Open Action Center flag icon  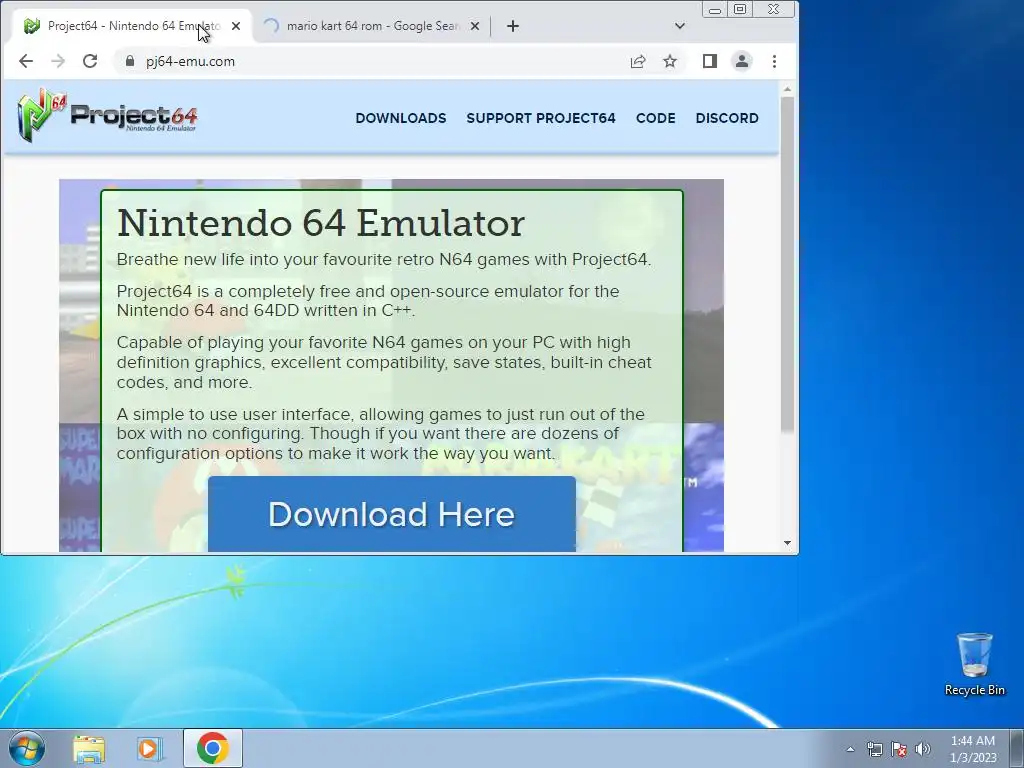tap(899, 749)
